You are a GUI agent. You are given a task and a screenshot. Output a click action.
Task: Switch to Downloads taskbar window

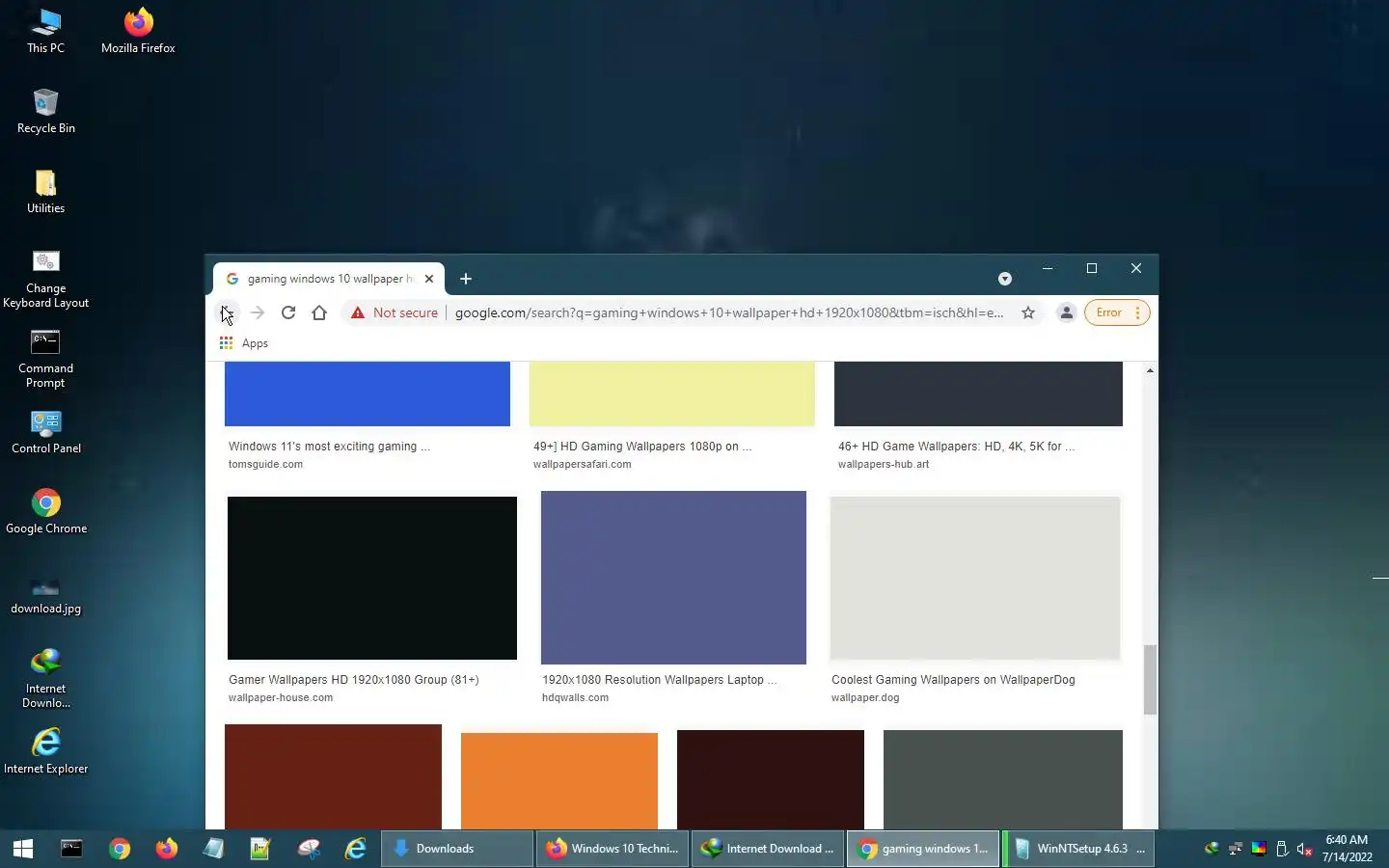click(457, 849)
